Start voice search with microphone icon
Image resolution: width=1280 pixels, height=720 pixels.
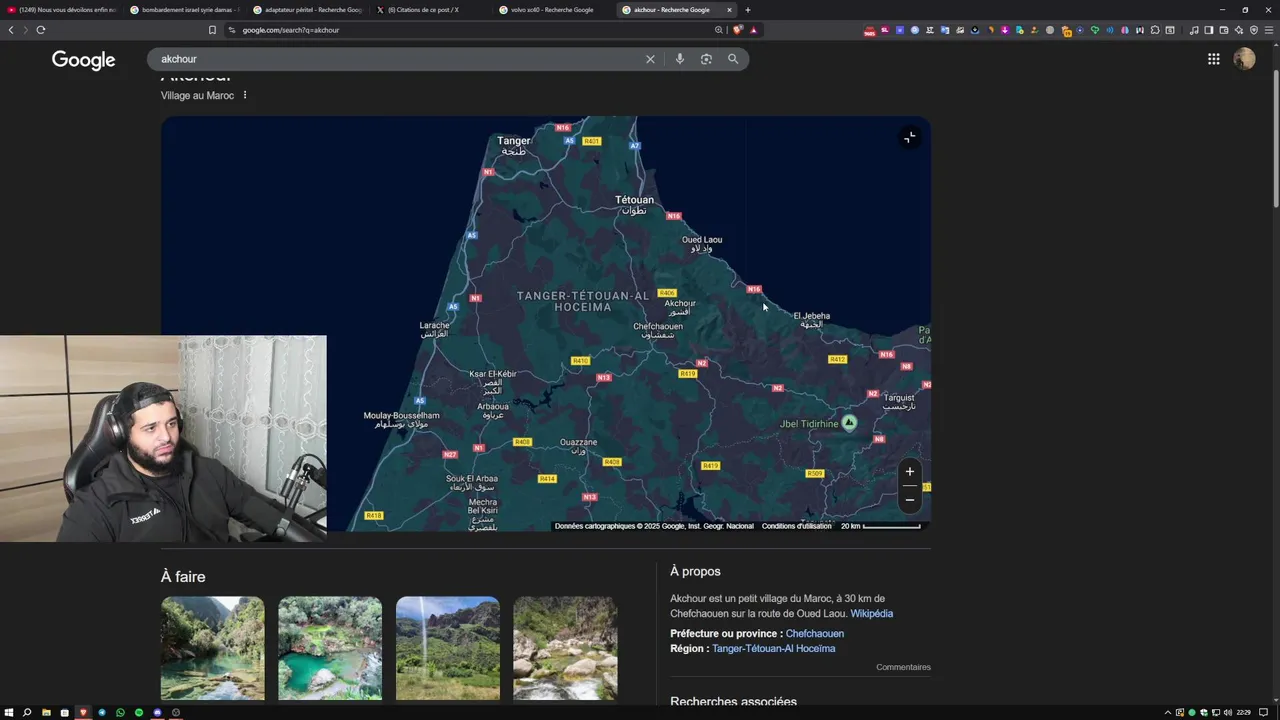coord(680,59)
